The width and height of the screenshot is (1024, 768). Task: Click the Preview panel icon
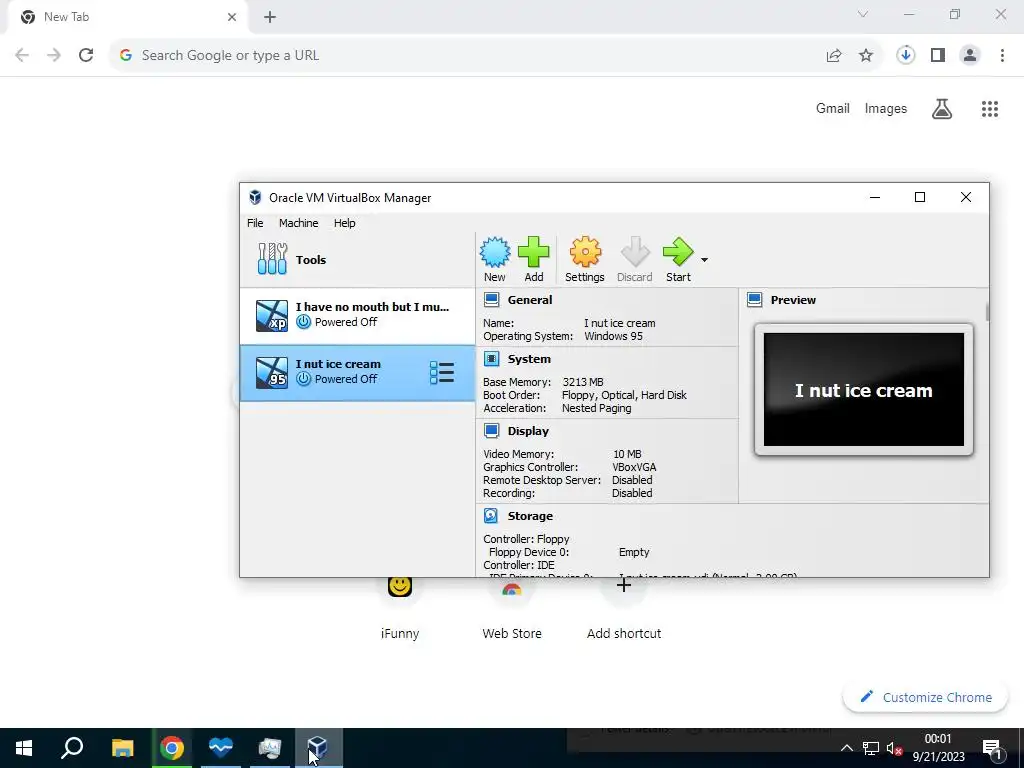coord(754,300)
